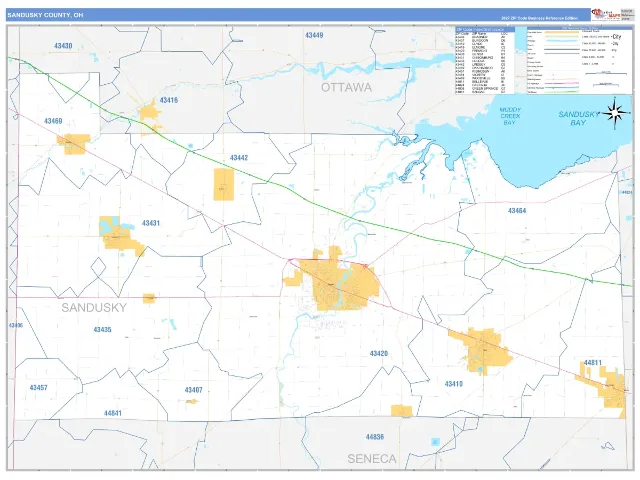Click the SENECA county label
This screenshot has height=480, width=640.
click(371, 459)
